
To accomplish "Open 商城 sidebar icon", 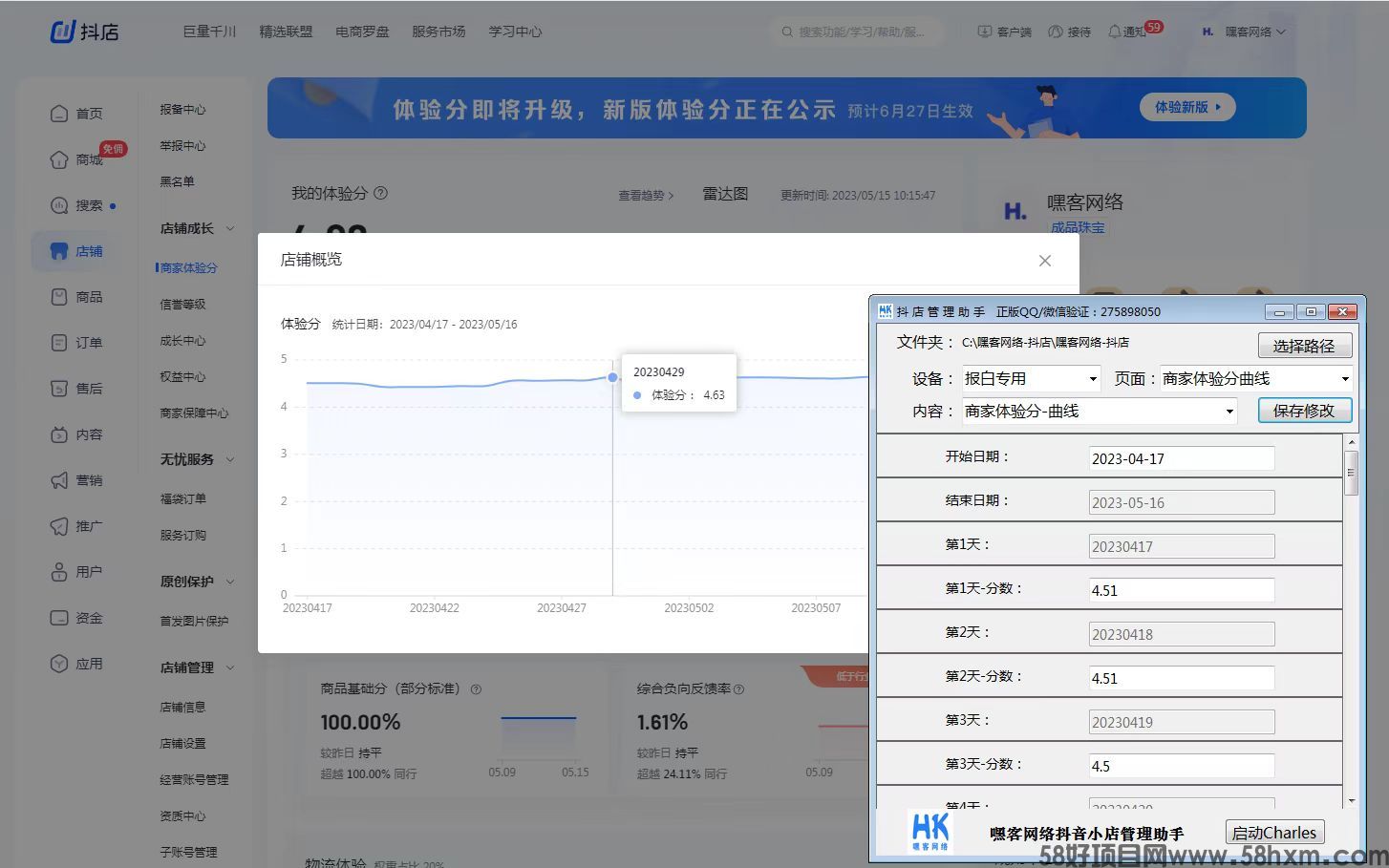I will pyautogui.click(x=59, y=159).
